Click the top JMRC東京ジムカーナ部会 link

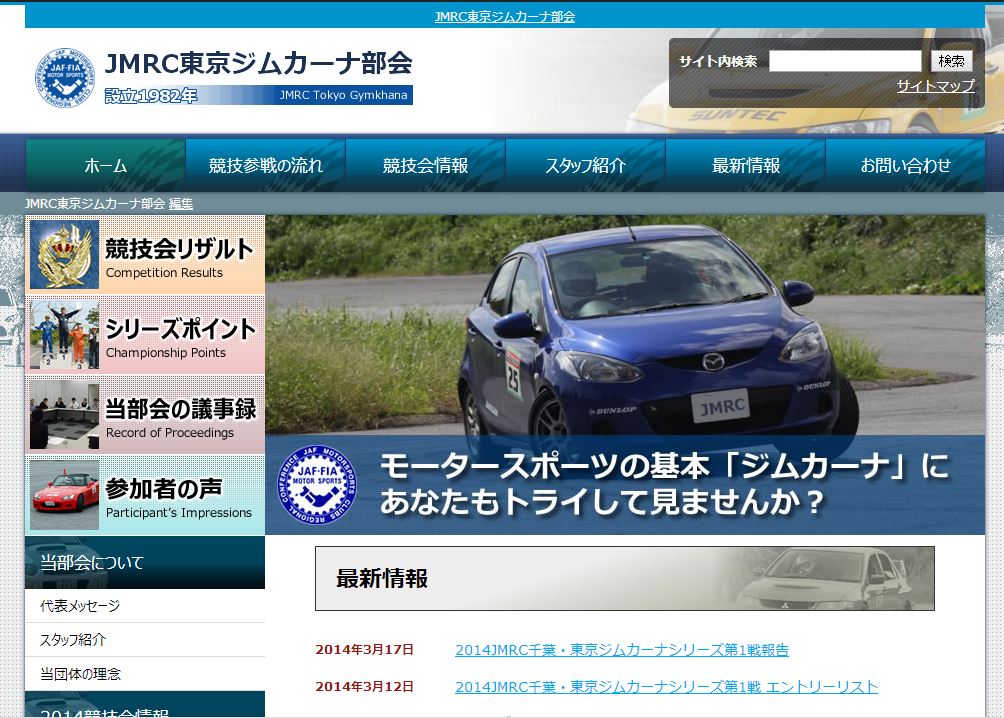click(x=505, y=16)
